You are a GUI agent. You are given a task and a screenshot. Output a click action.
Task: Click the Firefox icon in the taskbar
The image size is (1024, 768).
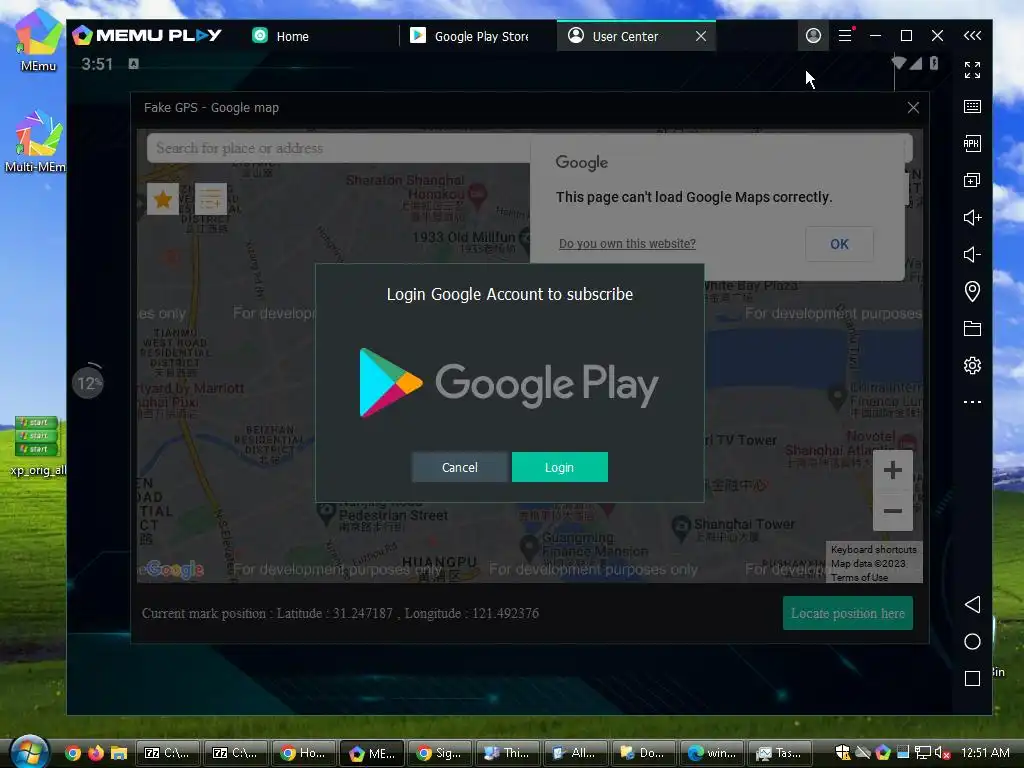(95, 753)
